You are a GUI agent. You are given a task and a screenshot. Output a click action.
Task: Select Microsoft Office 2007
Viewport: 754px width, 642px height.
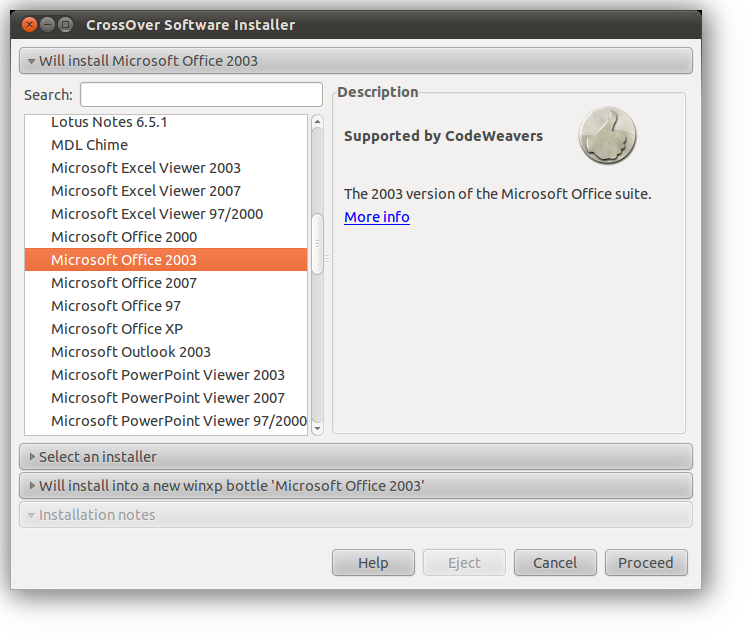(166, 283)
